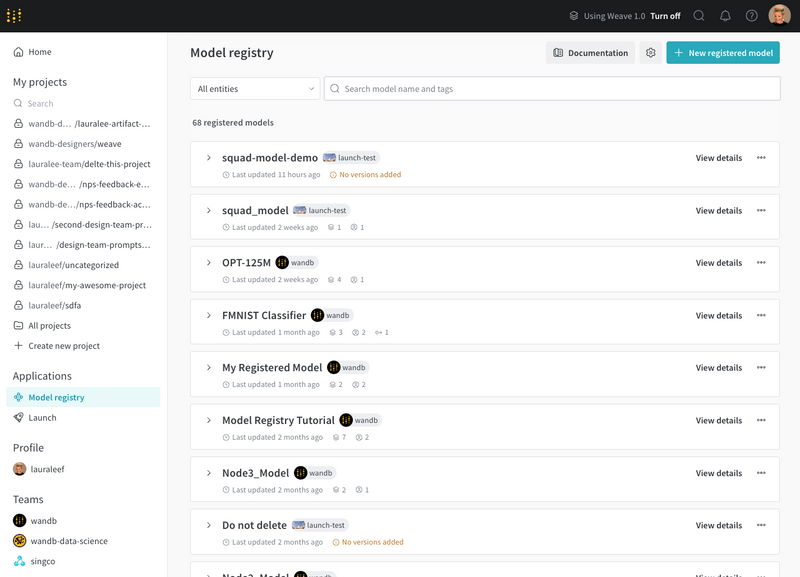
Task: View details for Node3_Model
Action: tap(718, 473)
